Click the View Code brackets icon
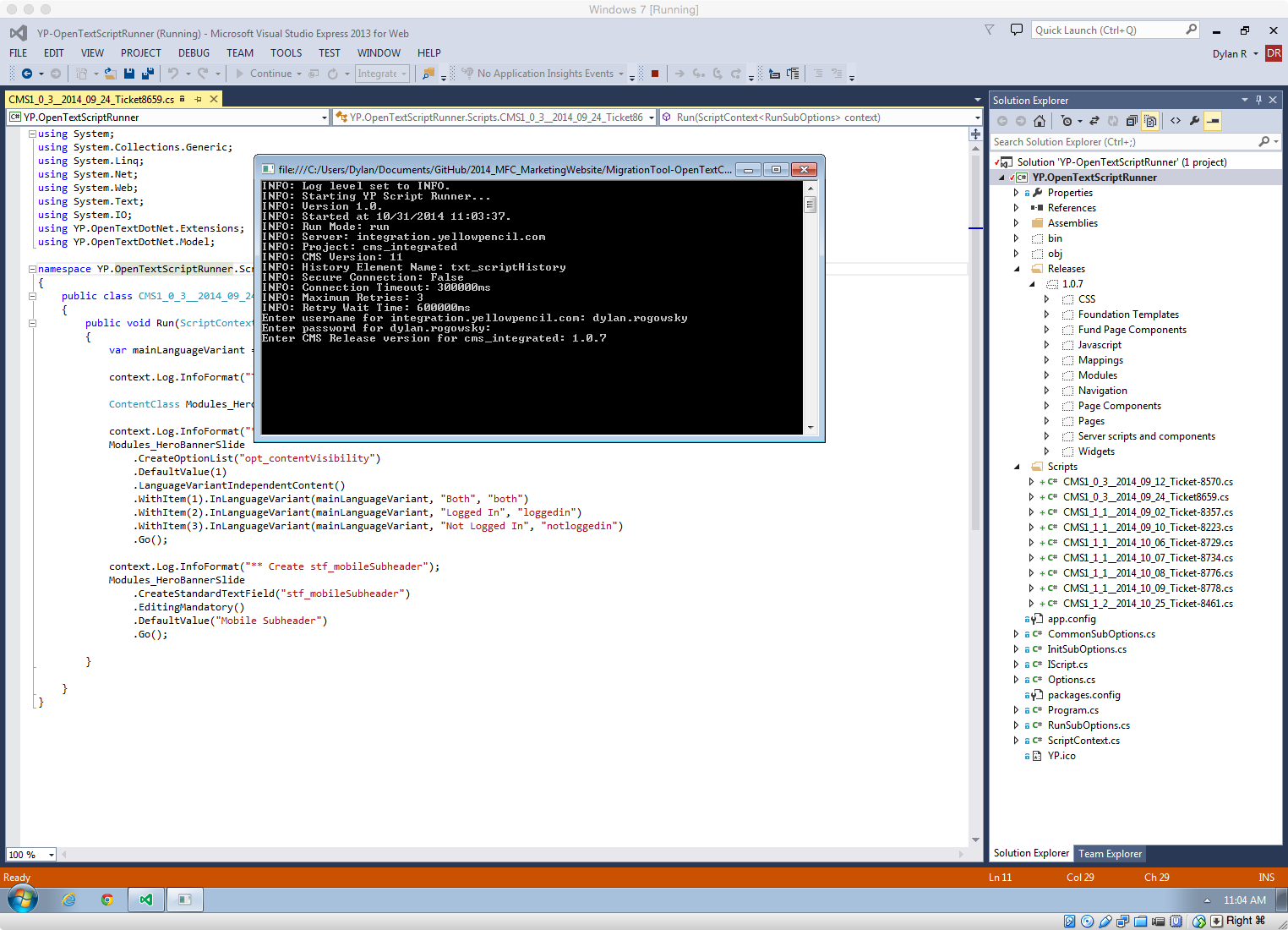This screenshot has width=1288, height=930. [1176, 121]
